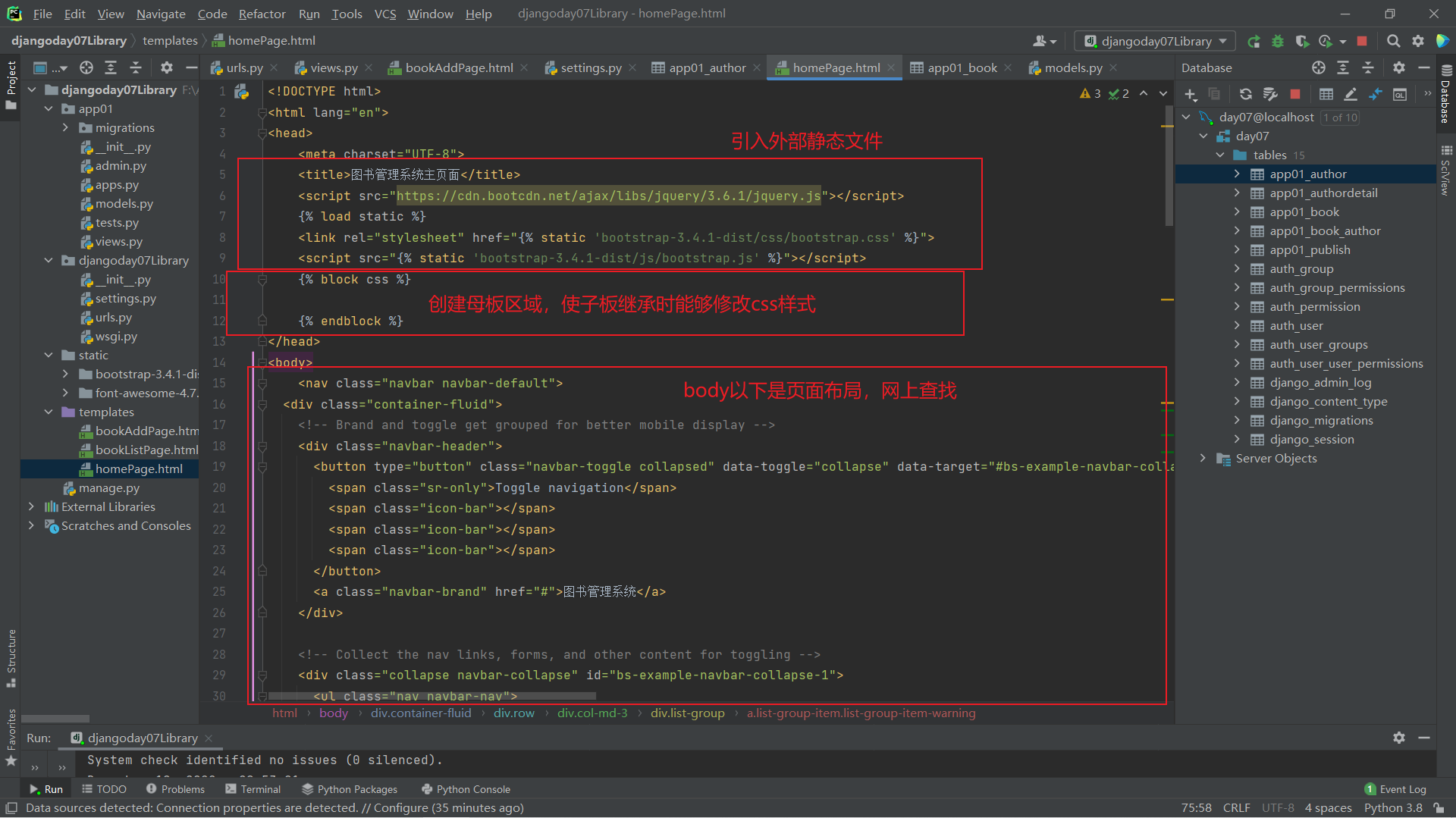Expand the app01_book table node
The width and height of the screenshot is (1456, 818).
coord(1237,212)
